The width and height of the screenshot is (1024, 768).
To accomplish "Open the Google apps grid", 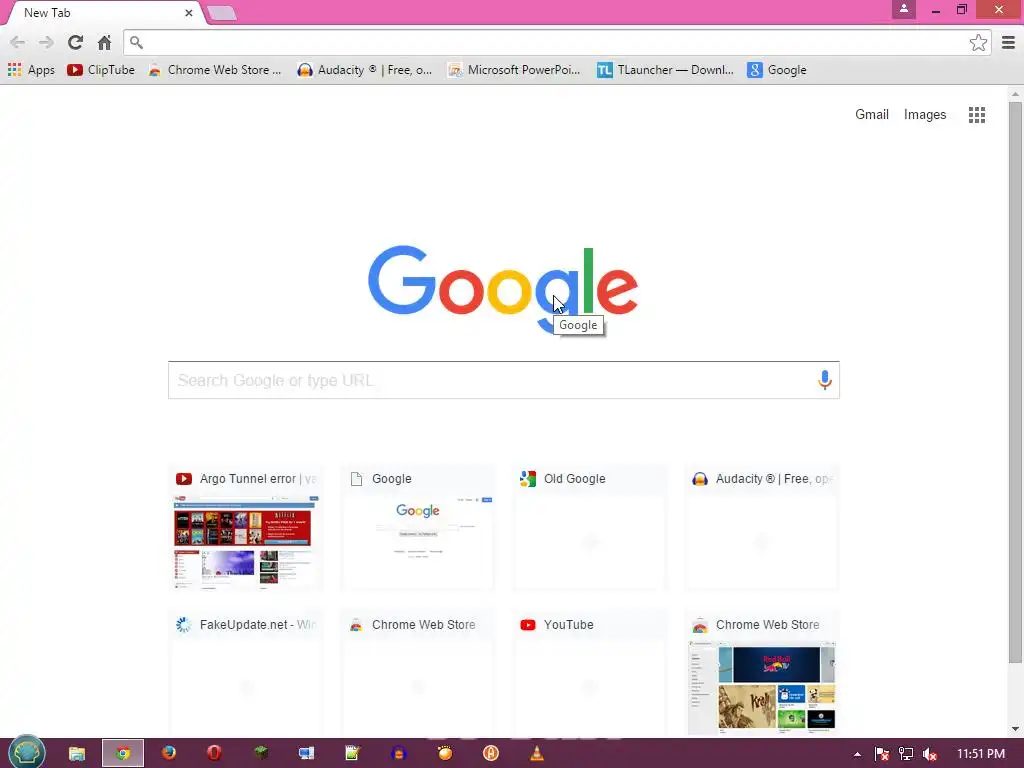I will 977,115.
